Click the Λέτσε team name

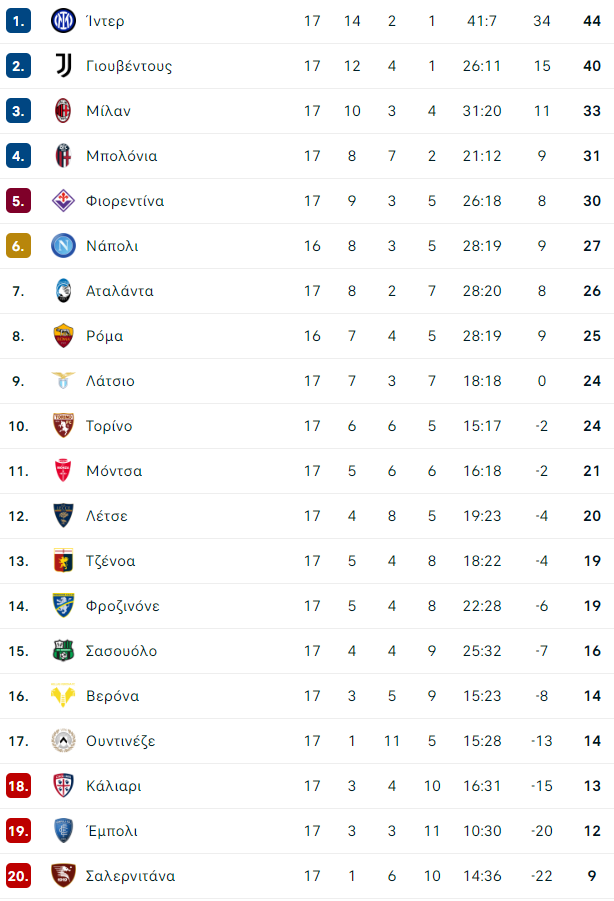106,516
